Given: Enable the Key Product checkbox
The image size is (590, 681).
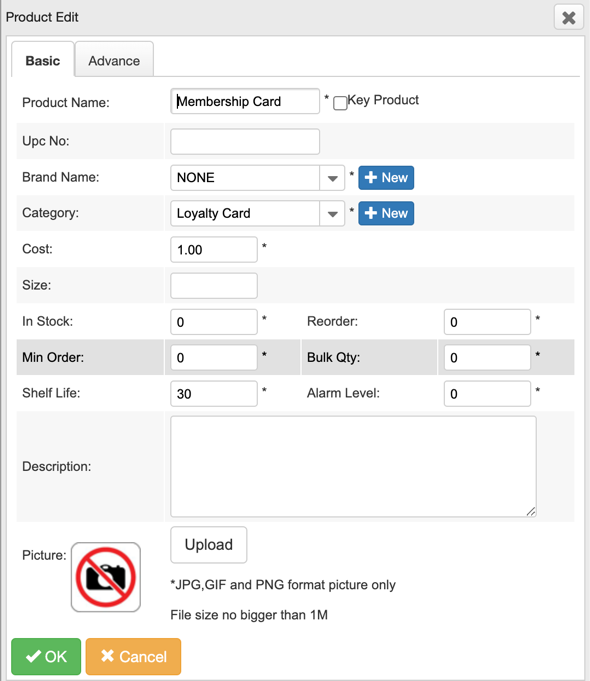Looking at the screenshot, I should tap(340, 103).
